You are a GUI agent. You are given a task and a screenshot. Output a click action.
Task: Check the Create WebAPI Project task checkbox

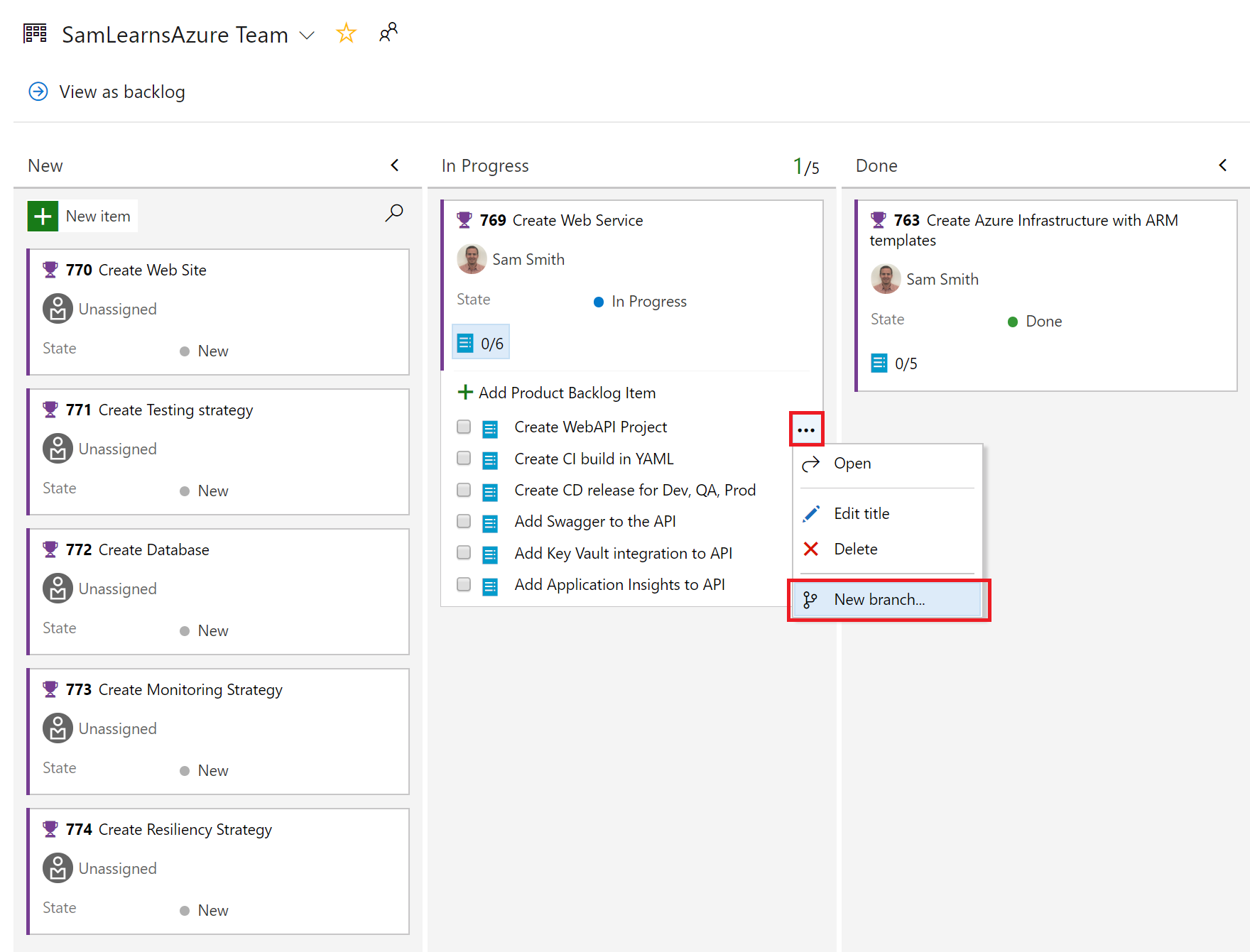pos(464,427)
